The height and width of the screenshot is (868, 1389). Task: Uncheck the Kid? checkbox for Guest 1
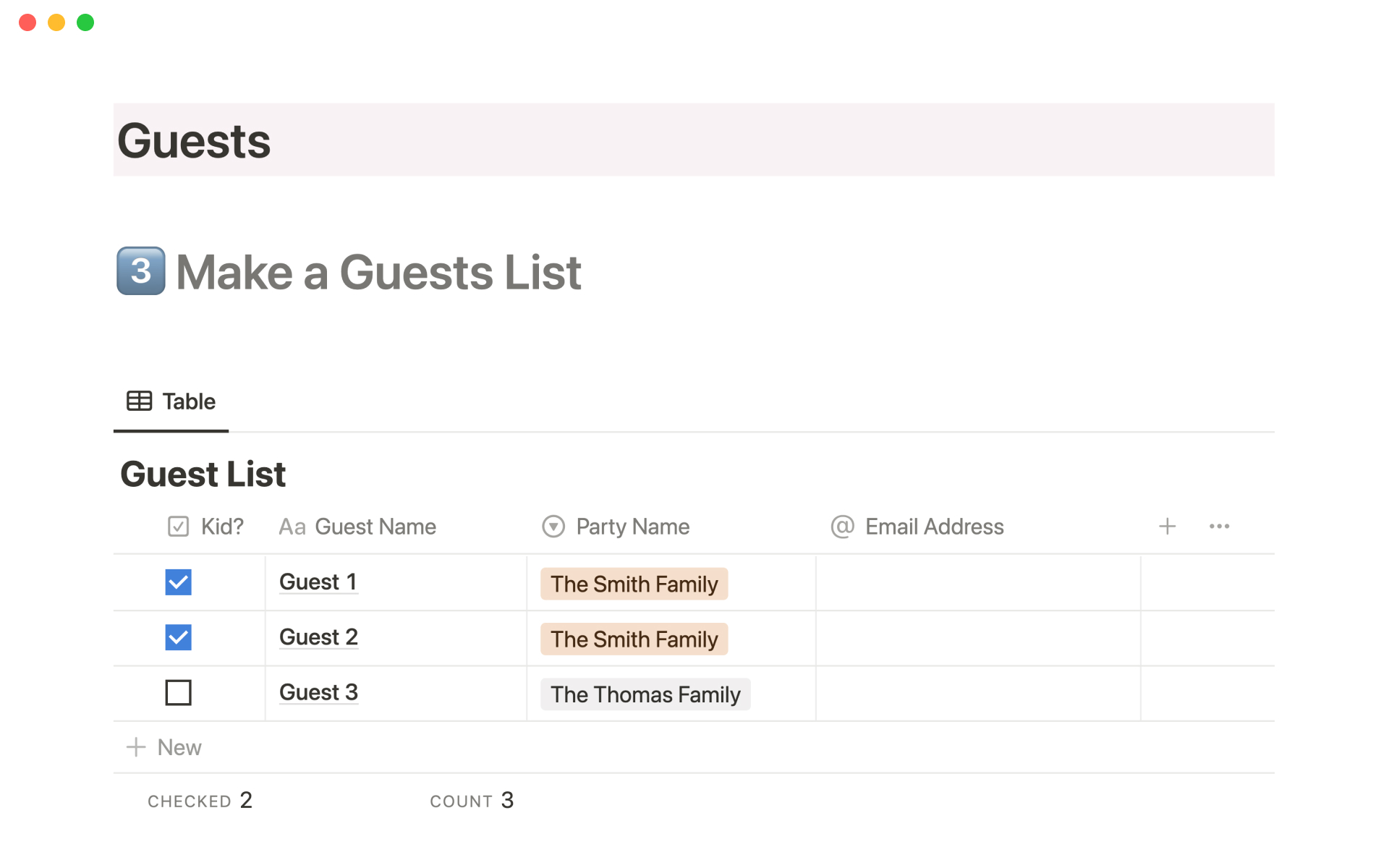[x=178, y=582]
